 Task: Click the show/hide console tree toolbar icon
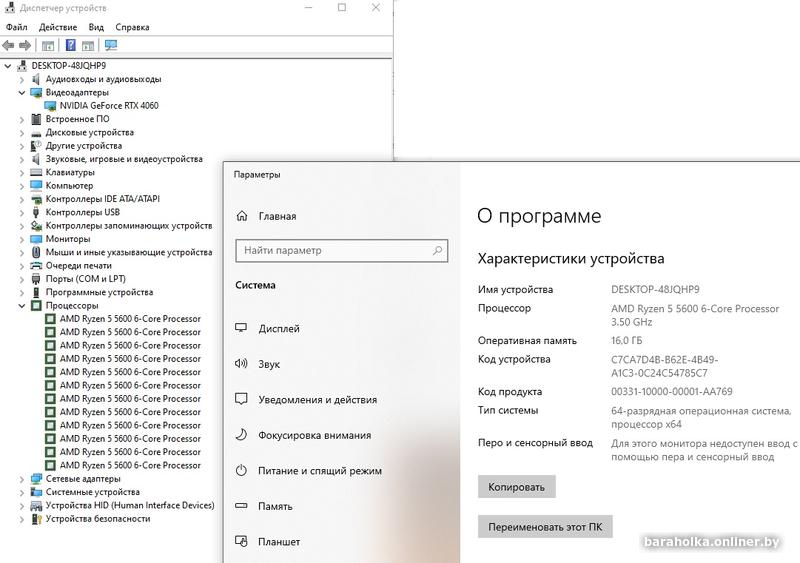(x=48, y=45)
